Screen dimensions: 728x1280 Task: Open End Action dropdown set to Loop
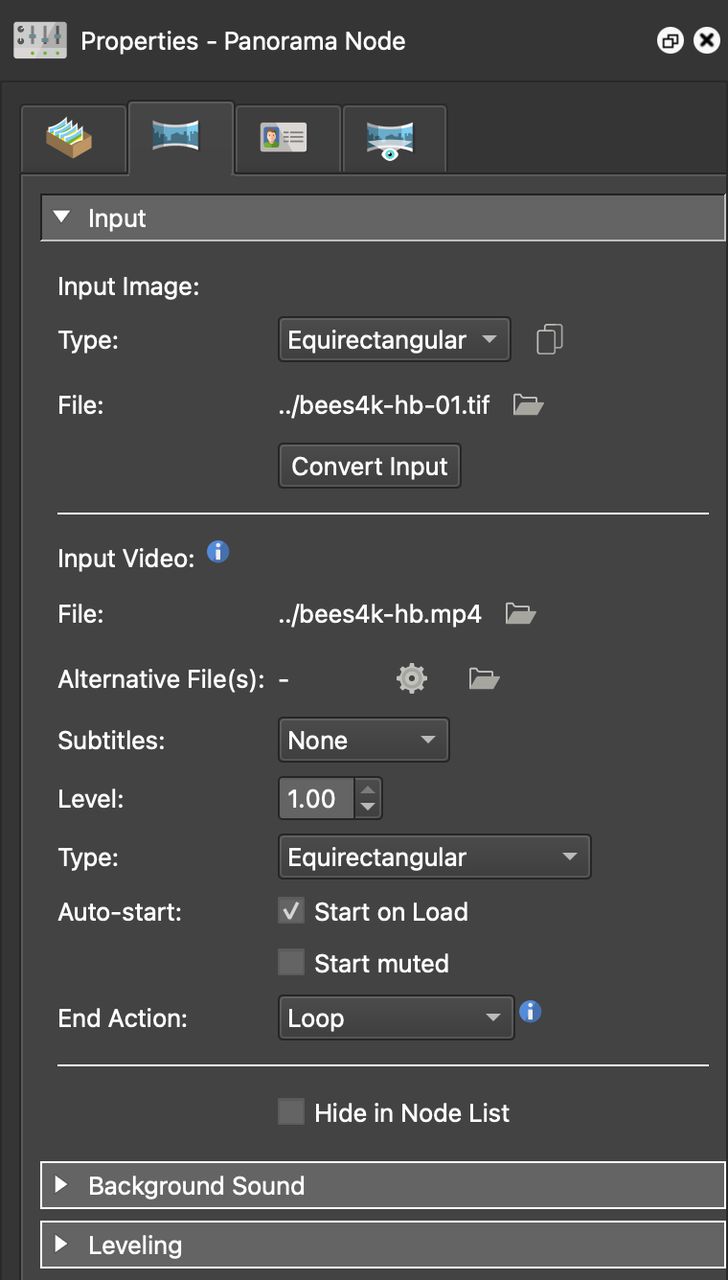(396, 1018)
